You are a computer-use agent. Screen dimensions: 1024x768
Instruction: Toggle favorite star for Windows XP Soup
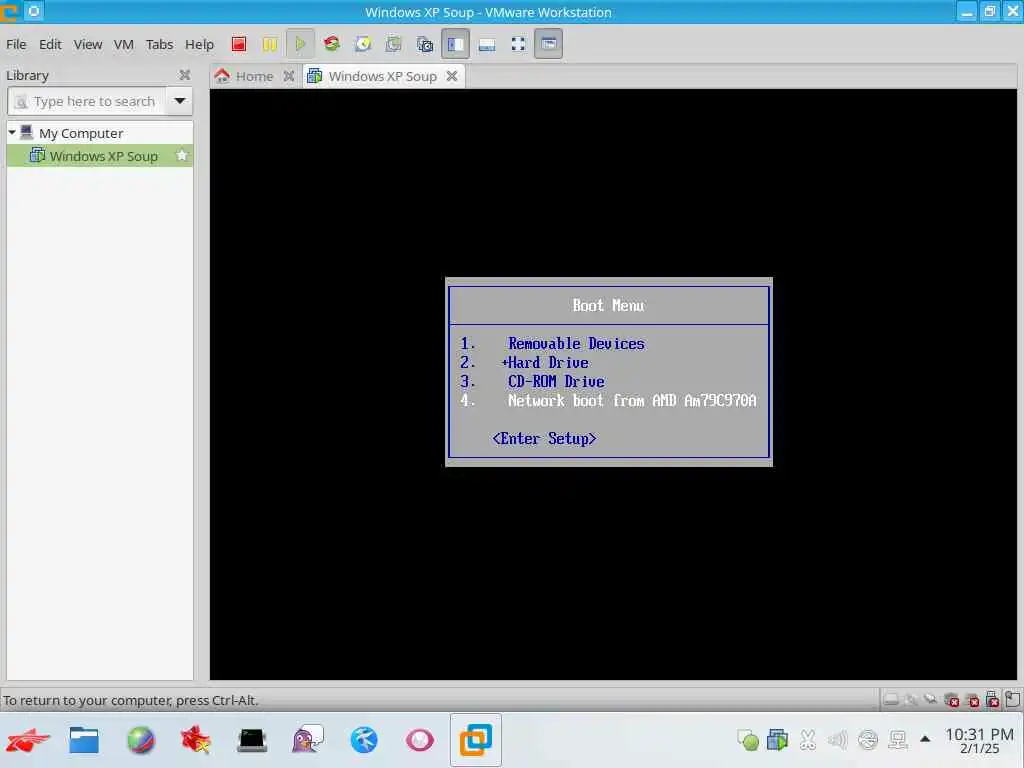182,156
